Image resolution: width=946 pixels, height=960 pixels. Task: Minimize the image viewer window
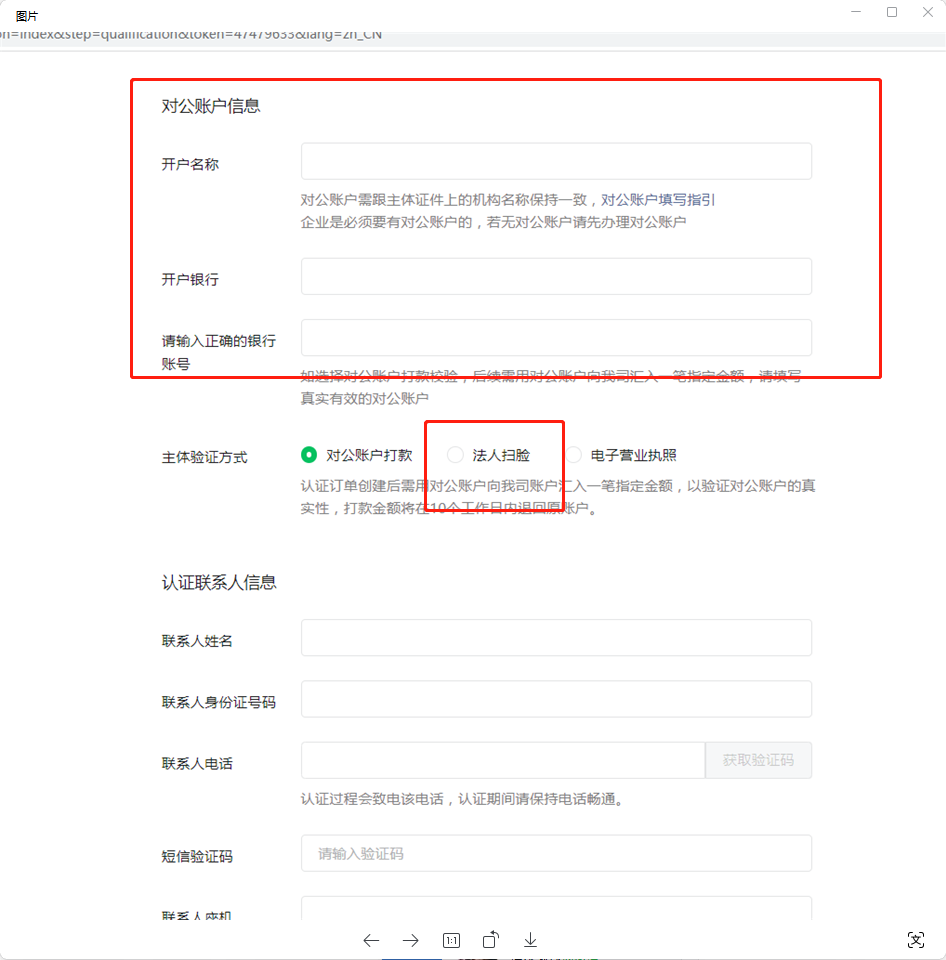click(x=856, y=12)
